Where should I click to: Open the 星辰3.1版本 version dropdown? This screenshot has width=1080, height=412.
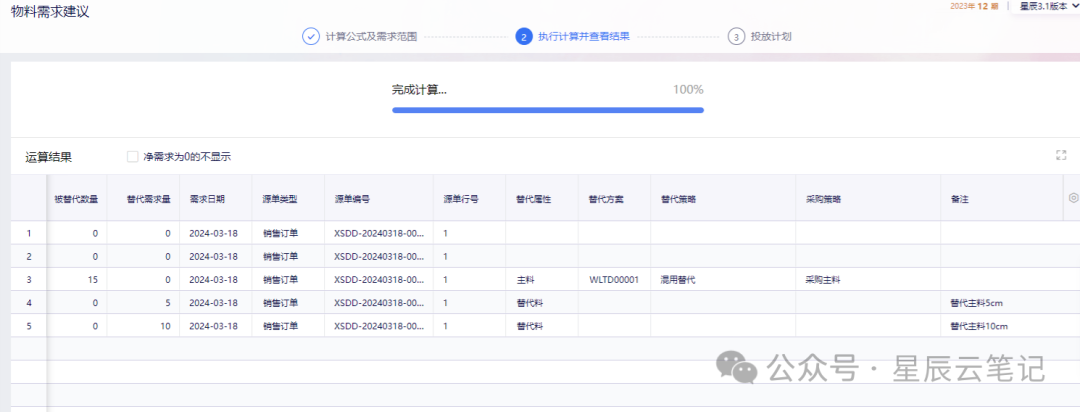(1048, 6)
